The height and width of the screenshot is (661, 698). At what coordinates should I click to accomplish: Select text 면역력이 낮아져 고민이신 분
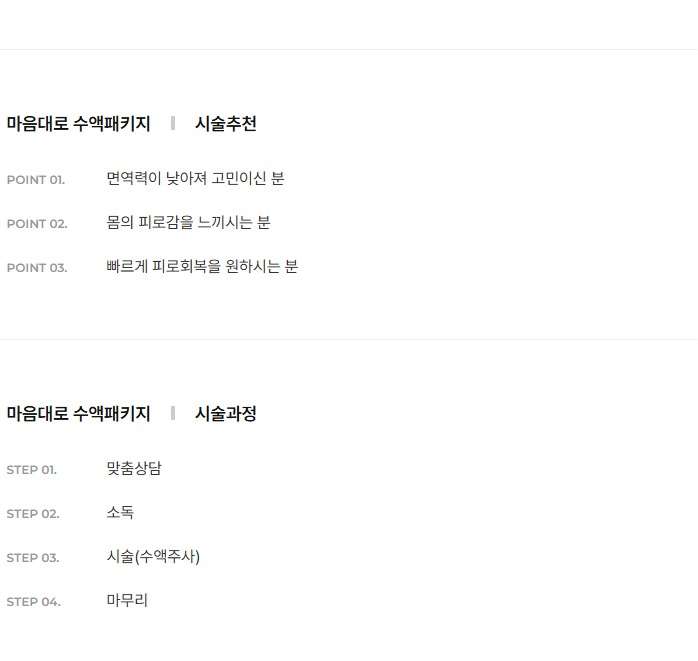click(195, 178)
